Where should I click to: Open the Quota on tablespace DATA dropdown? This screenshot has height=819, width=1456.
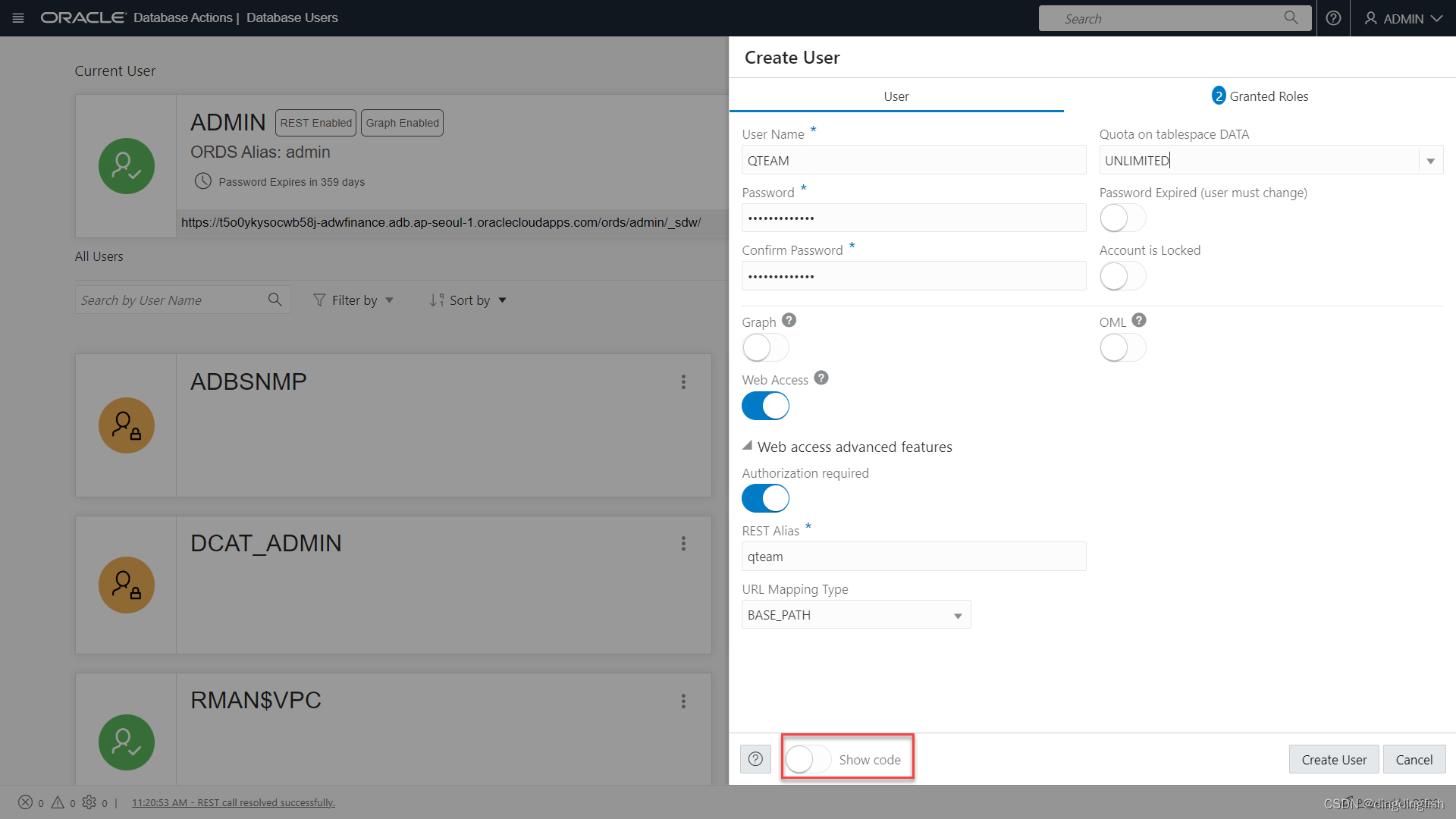(1430, 160)
